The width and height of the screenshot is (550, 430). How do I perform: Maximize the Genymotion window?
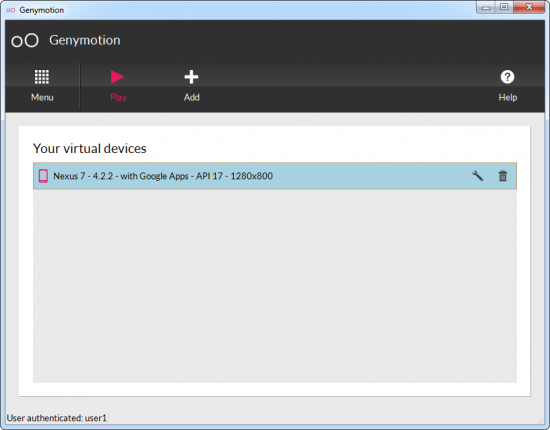[x=504, y=7]
